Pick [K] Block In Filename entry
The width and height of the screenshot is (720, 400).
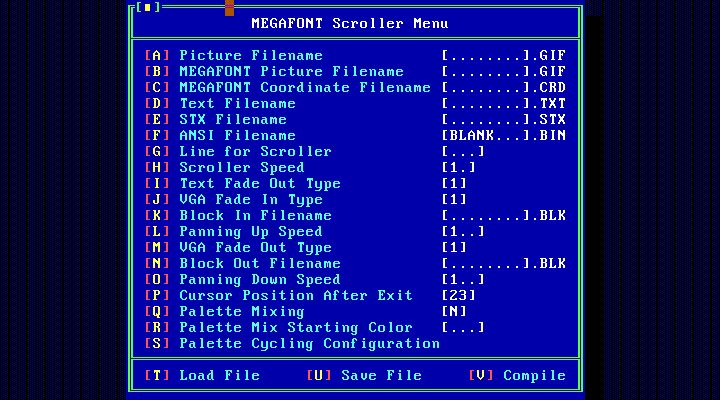pos(238,215)
